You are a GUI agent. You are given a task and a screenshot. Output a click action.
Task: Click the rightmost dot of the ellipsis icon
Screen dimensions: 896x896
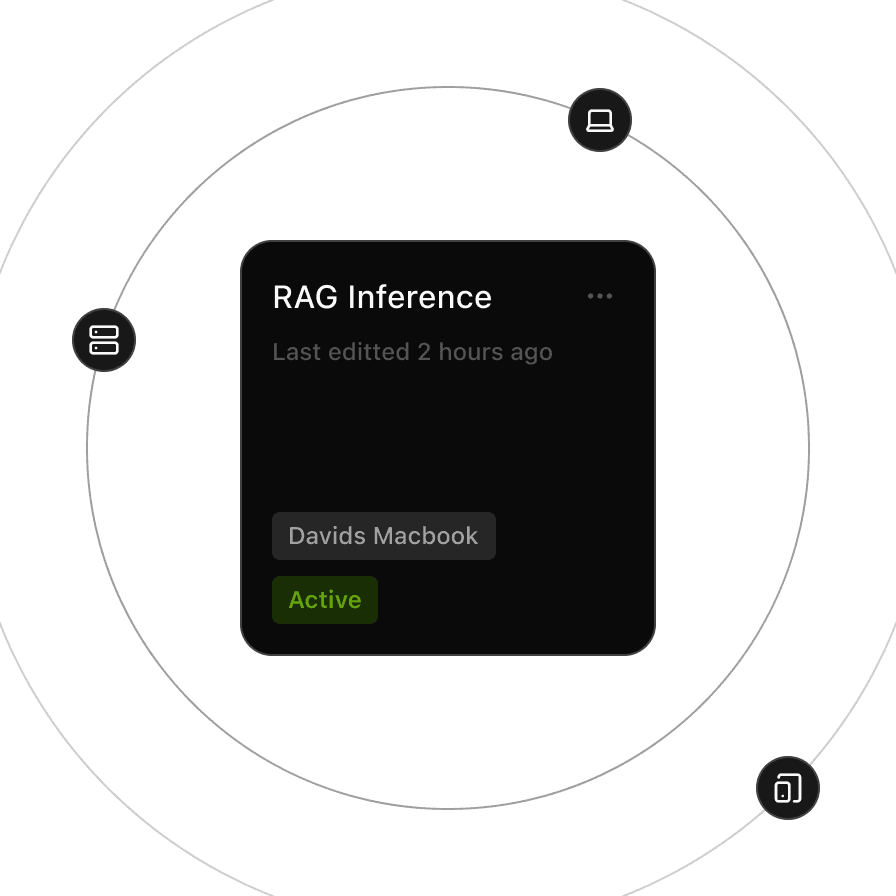tap(609, 296)
